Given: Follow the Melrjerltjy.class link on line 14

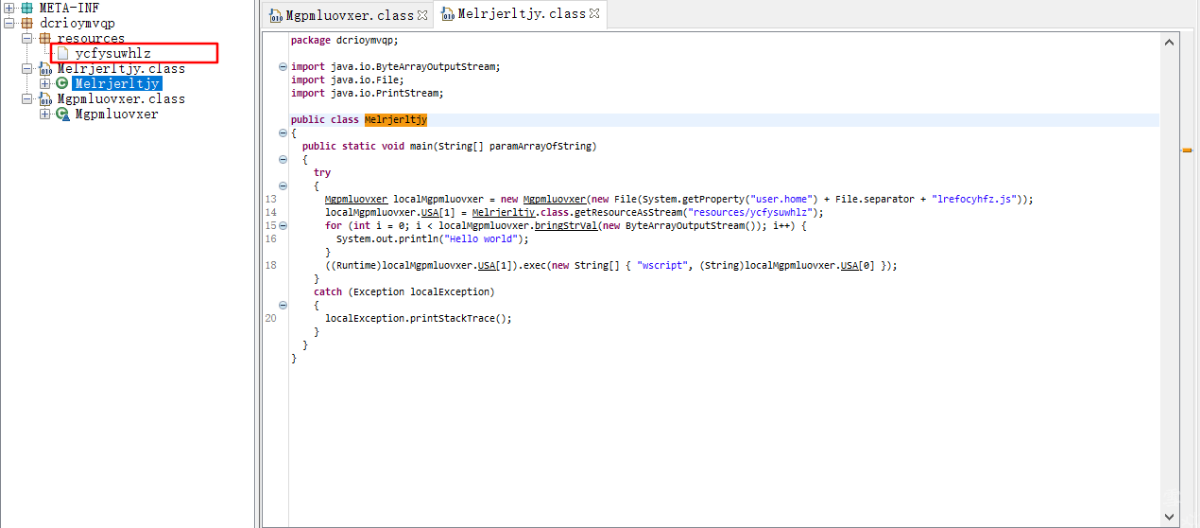Looking at the screenshot, I should (504, 212).
